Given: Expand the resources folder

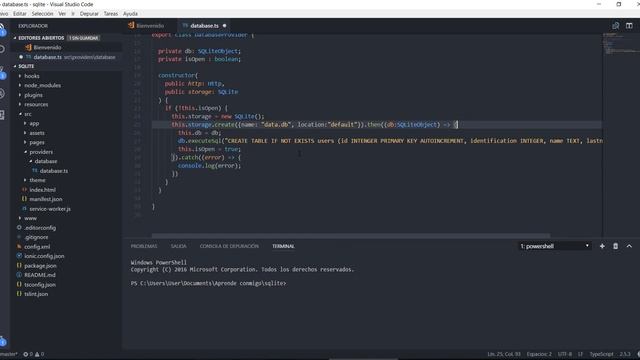Looking at the screenshot, I should point(36,104).
